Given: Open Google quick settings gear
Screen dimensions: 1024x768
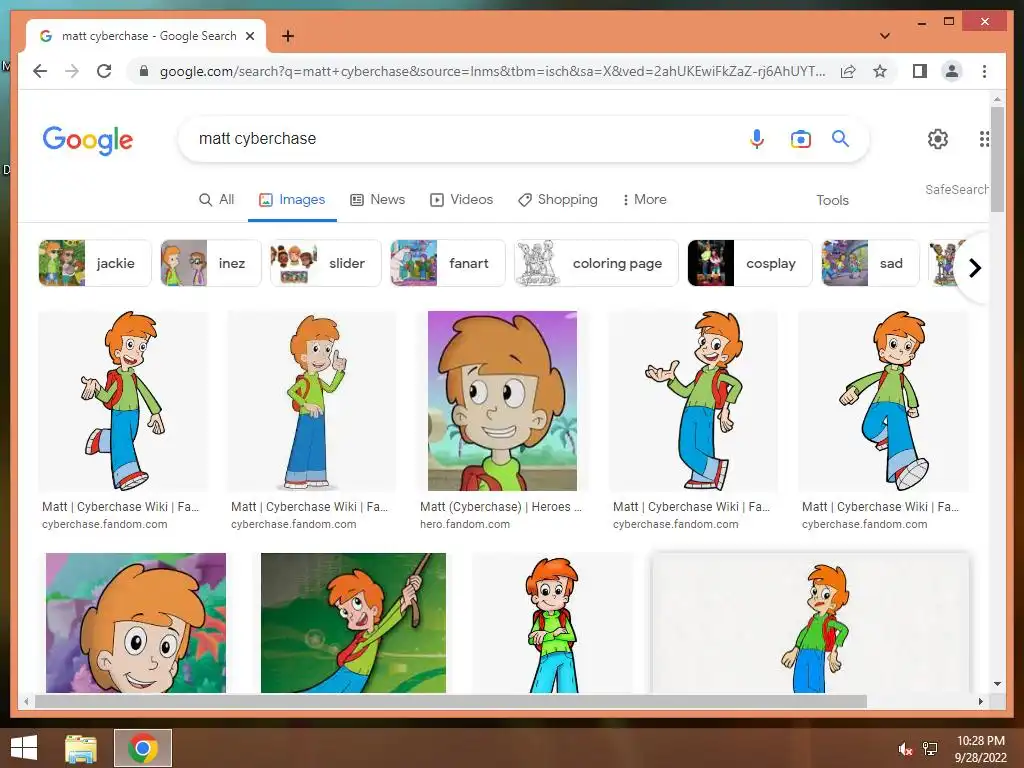Looking at the screenshot, I should 938,138.
